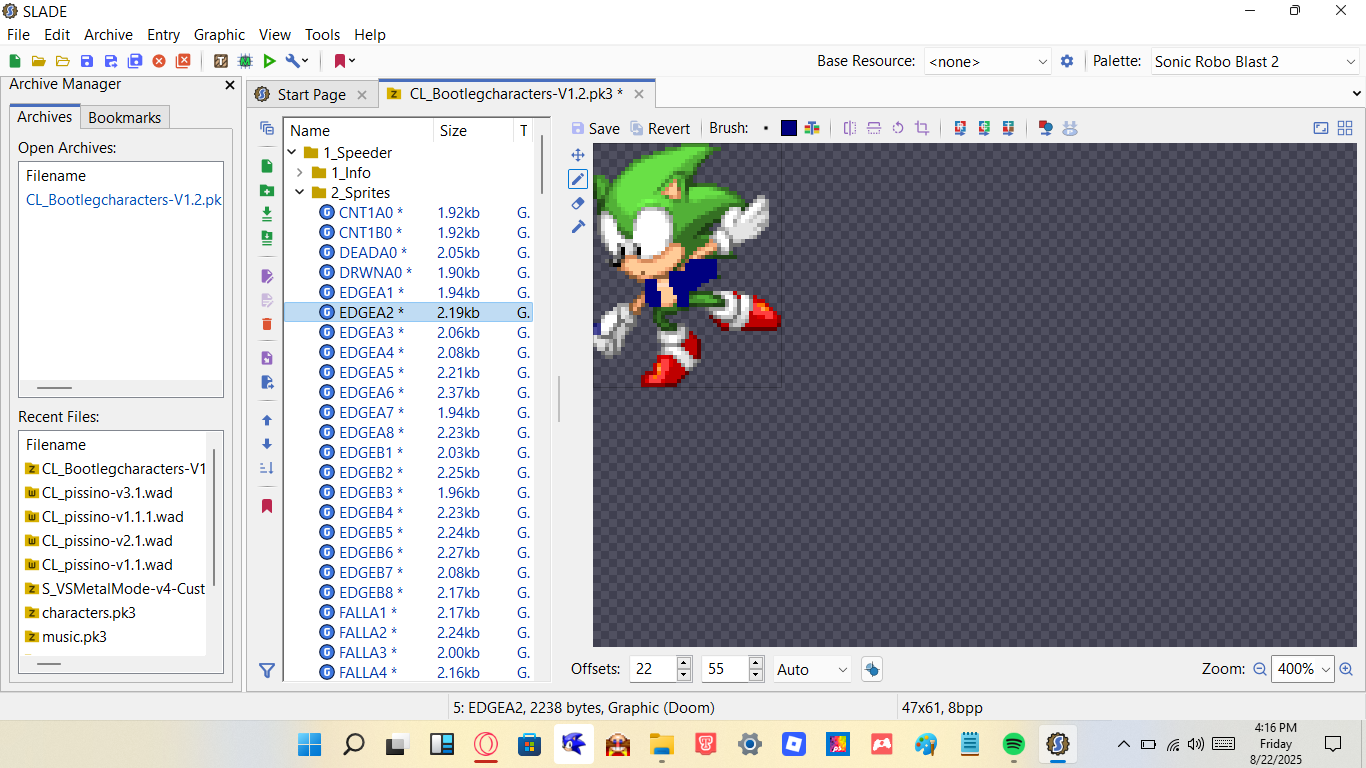Run archive with the green play icon

pyautogui.click(x=269, y=61)
